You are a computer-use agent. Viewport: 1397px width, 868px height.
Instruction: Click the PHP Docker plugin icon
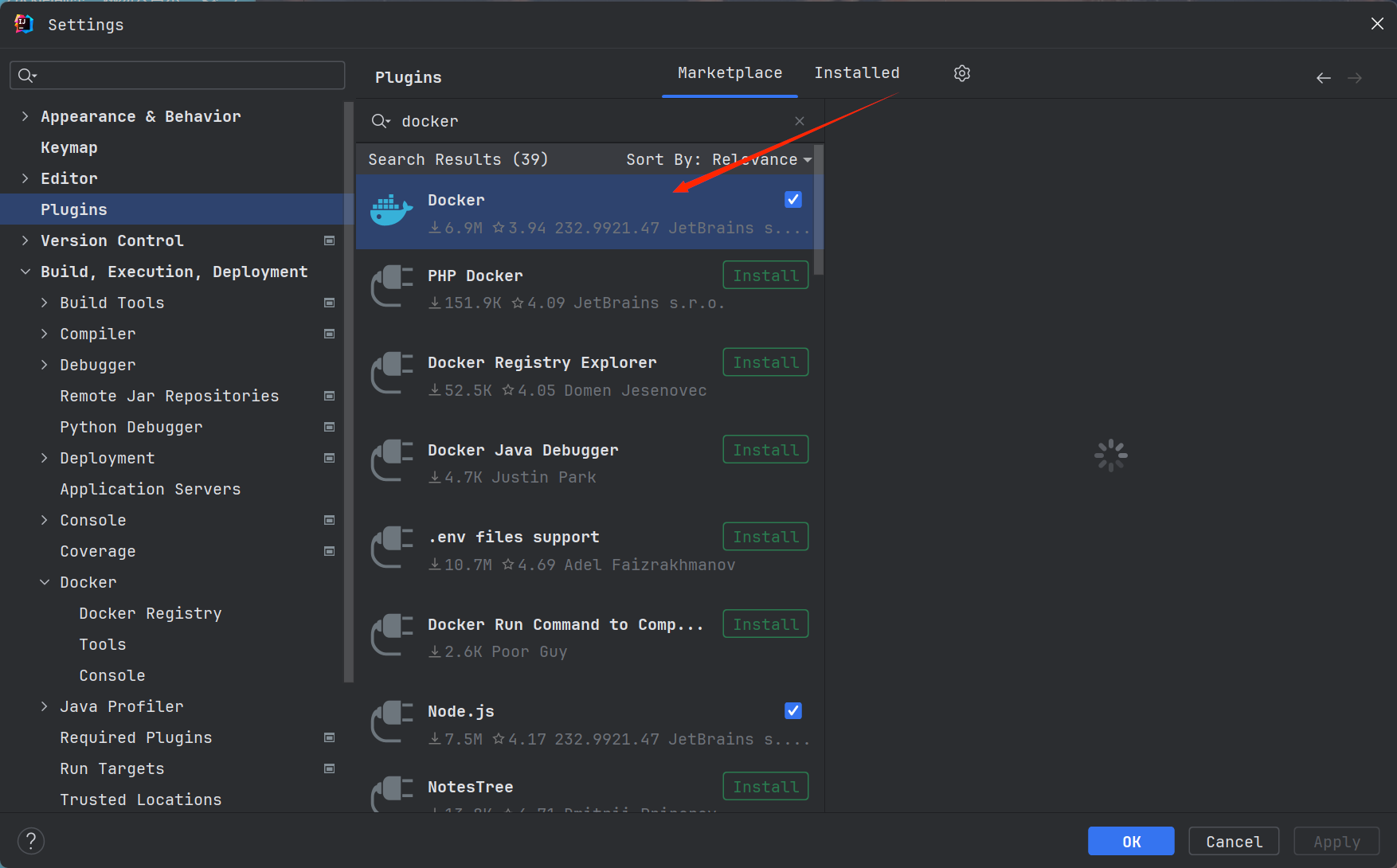point(391,287)
